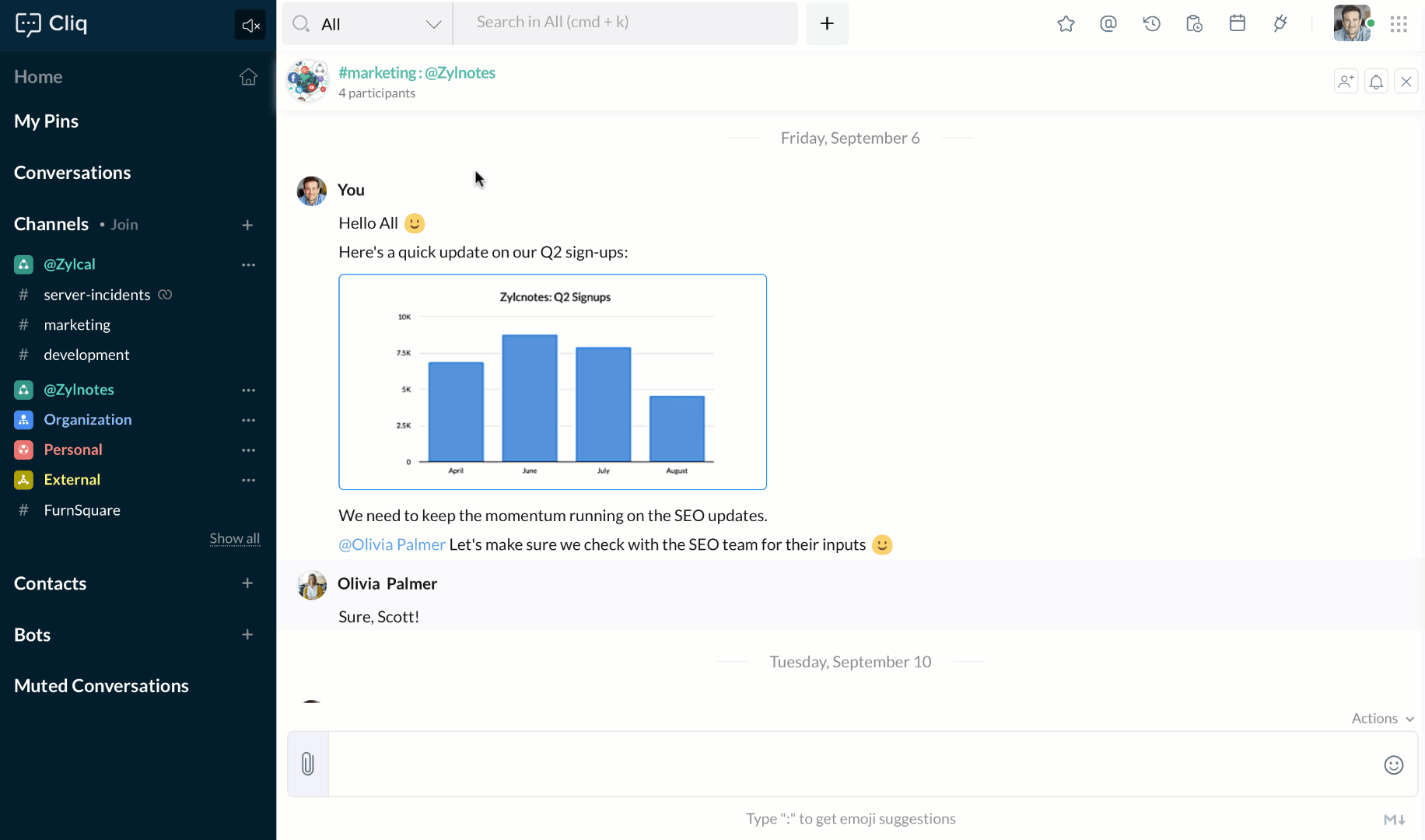The width and height of the screenshot is (1425, 840).
Task: Click Olivia Palmer sender name
Action: coord(387,583)
